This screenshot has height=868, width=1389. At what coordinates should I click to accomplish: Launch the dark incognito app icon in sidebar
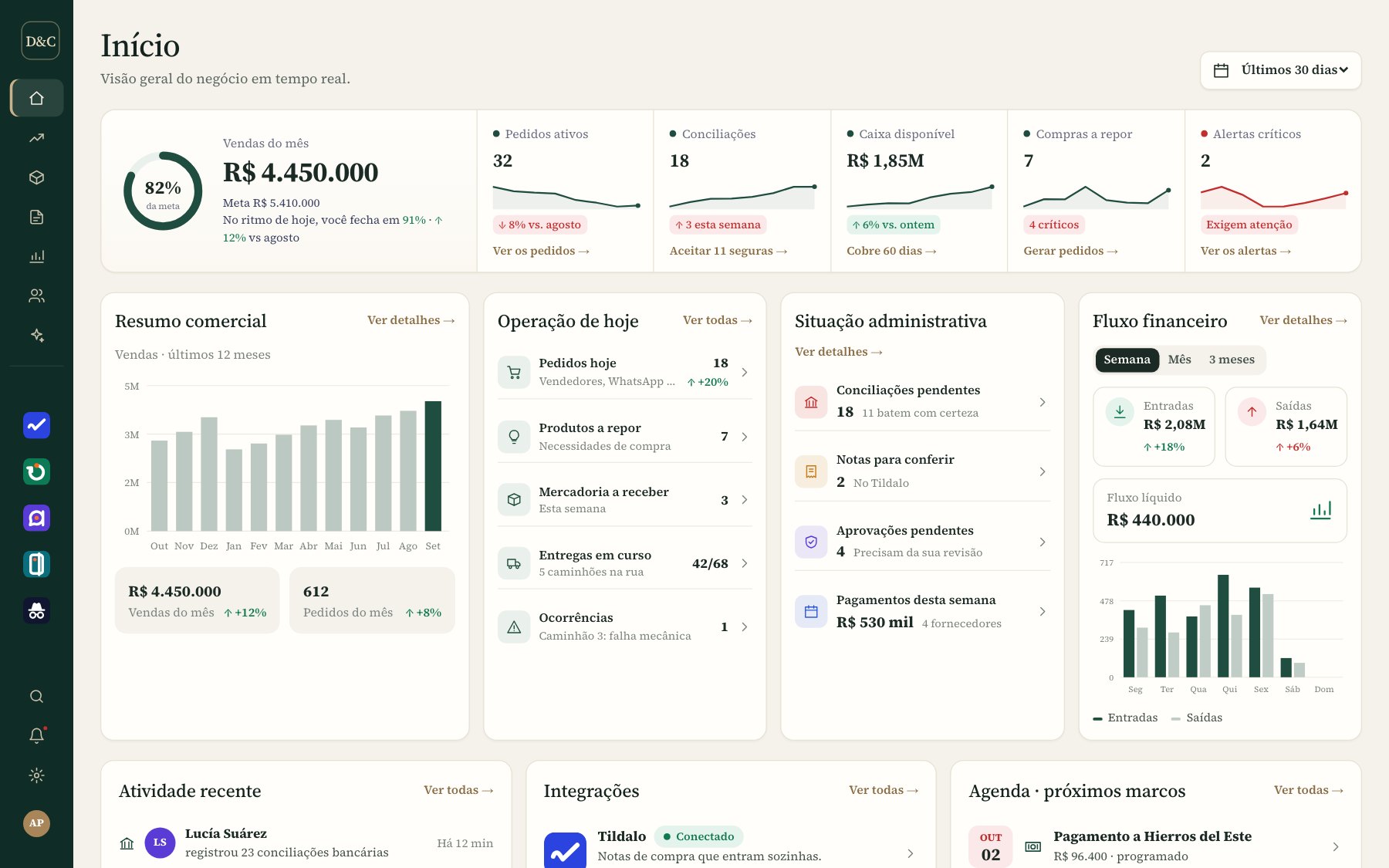click(x=36, y=610)
